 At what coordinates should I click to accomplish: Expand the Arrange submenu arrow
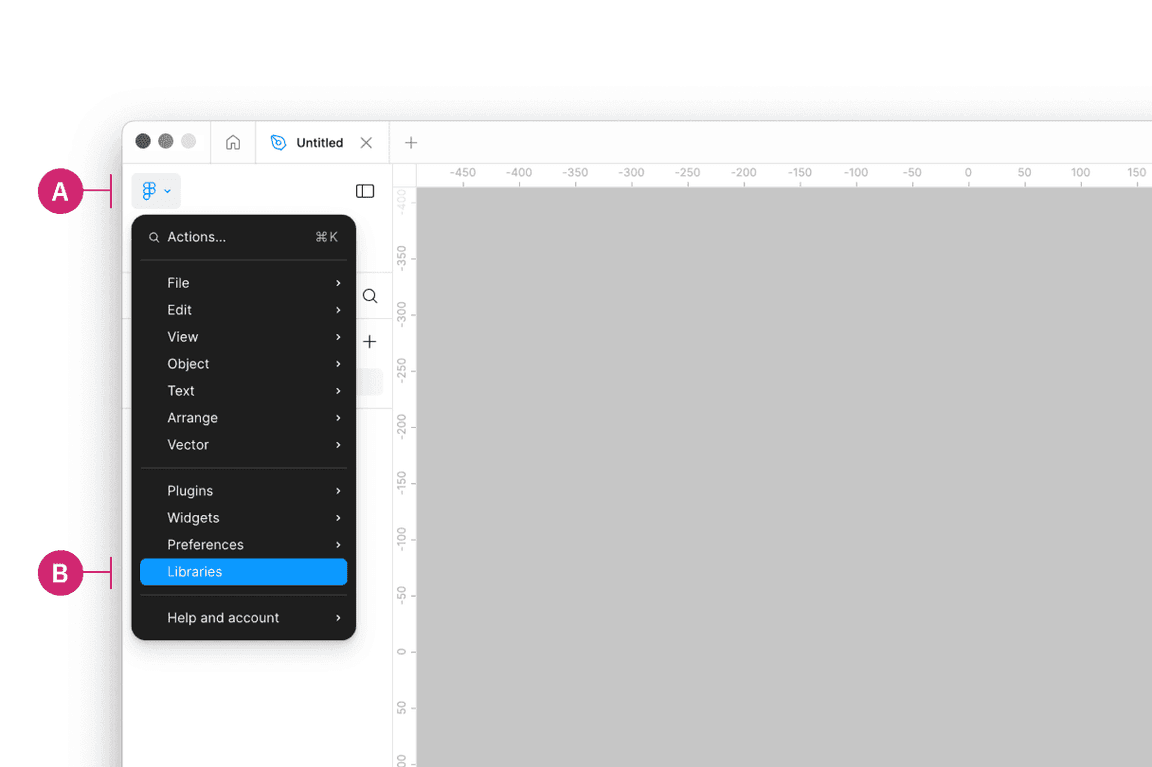point(338,418)
